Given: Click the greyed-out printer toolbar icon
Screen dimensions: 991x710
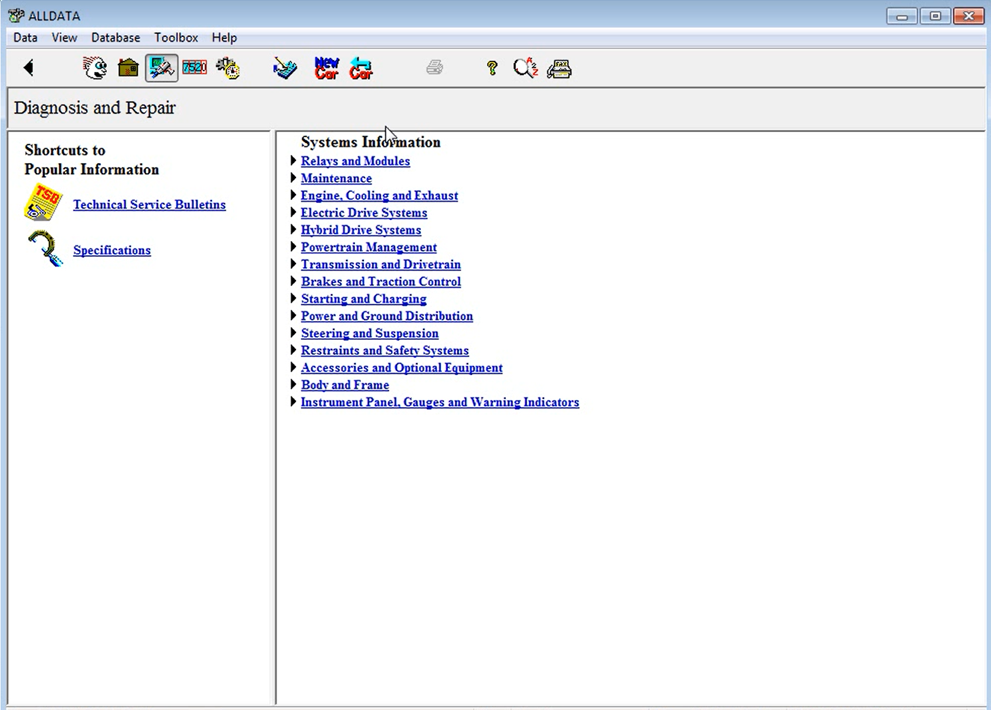Looking at the screenshot, I should pos(435,67).
